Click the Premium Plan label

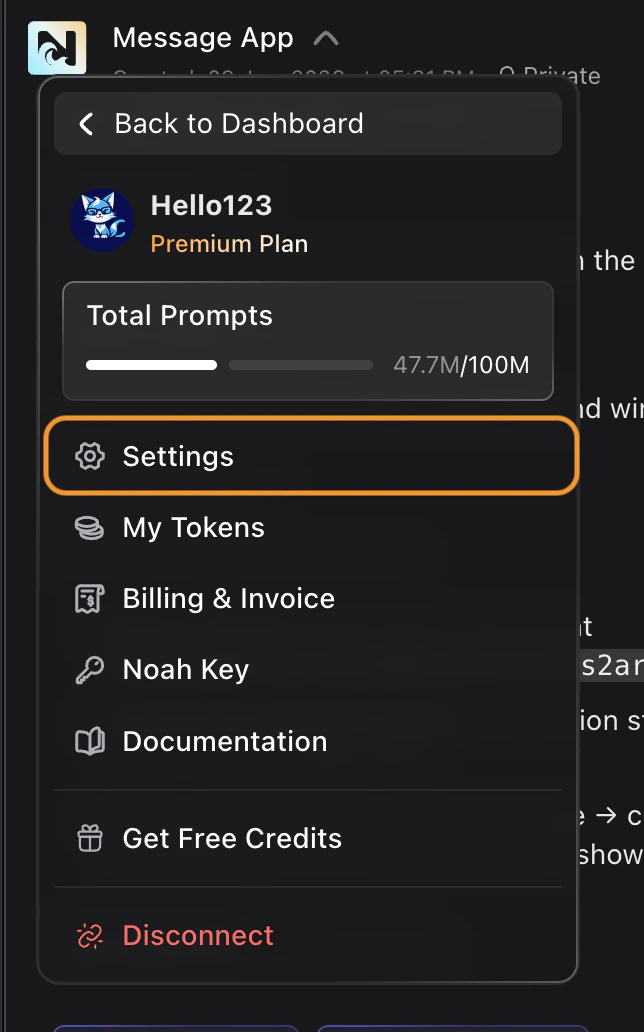pyautogui.click(x=229, y=243)
